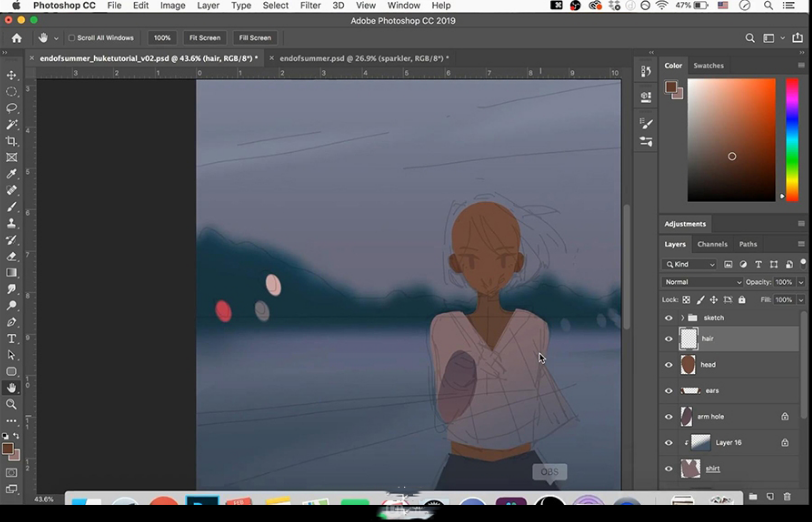Open the Normal blend mode dropdown
This screenshot has height=522, width=812.
tap(702, 282)
